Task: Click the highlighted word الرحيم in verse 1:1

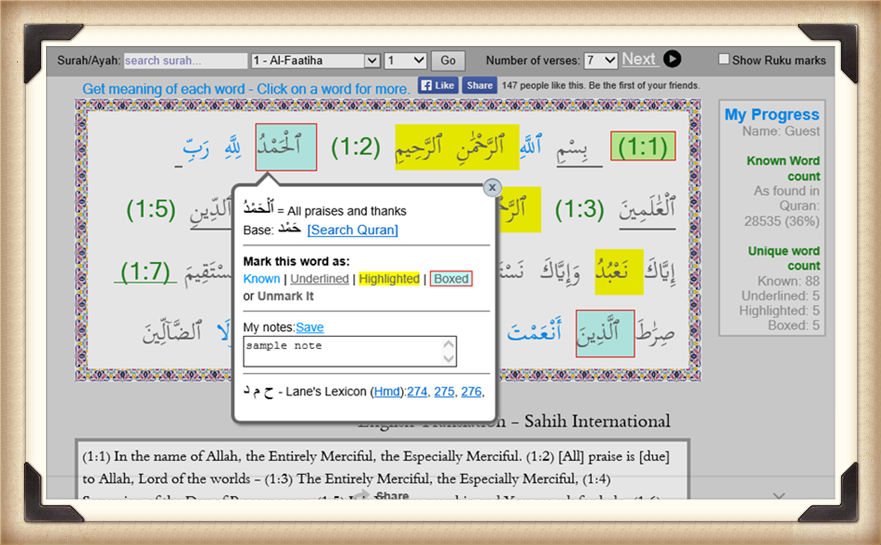Action: (420, 147)
